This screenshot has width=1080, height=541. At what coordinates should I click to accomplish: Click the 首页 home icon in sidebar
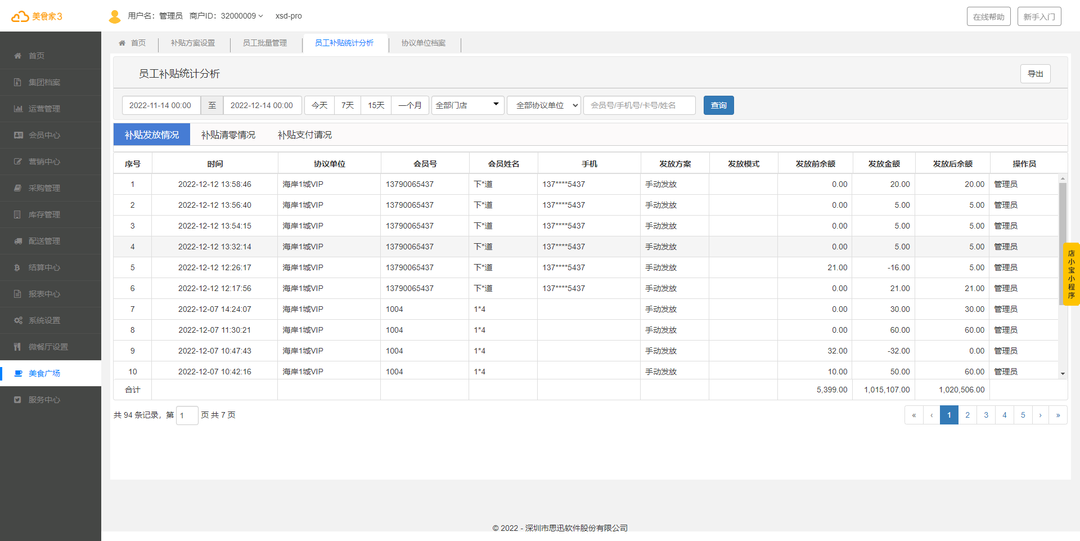18,55
